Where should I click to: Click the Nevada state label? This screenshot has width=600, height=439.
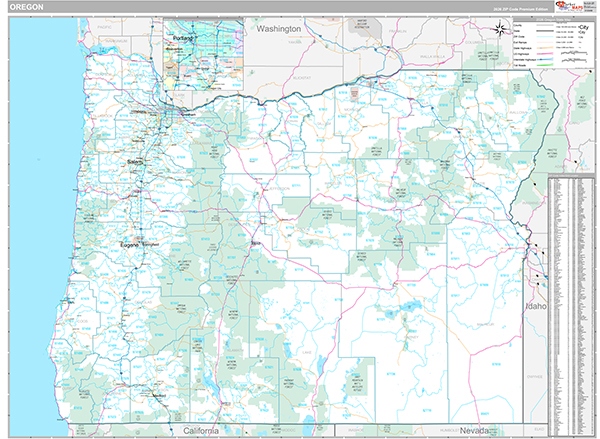(474, 430)
